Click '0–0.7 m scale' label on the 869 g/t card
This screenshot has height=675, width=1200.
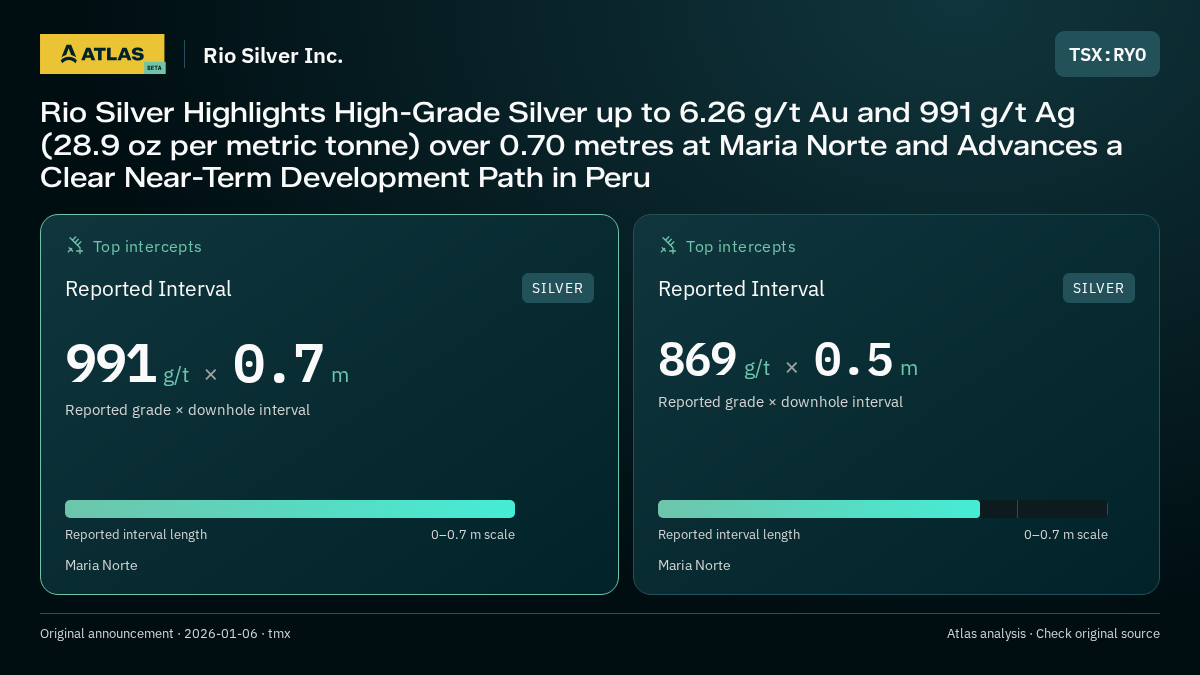(1066, 535)
